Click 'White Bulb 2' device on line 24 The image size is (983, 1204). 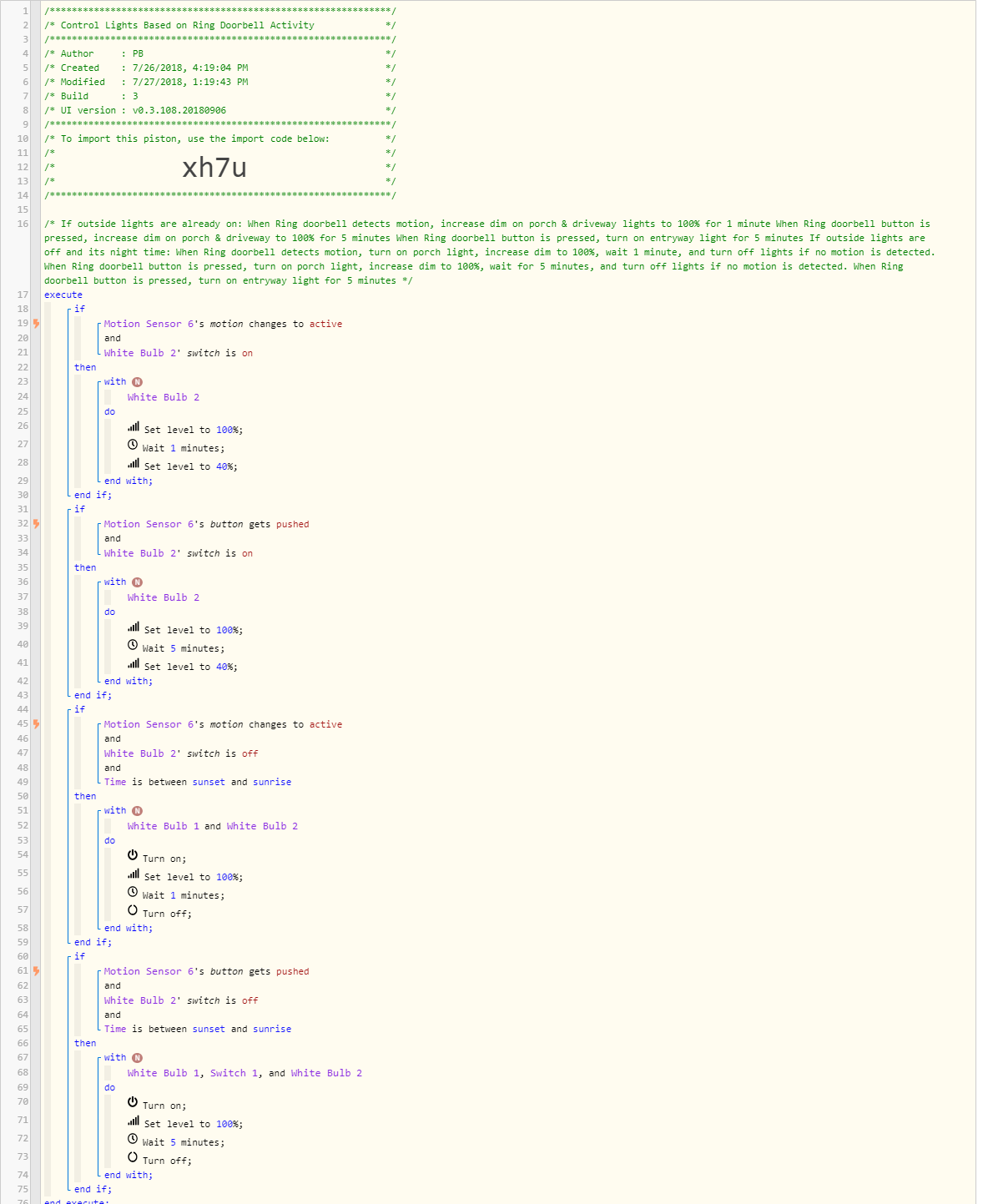tap(164, 397)
